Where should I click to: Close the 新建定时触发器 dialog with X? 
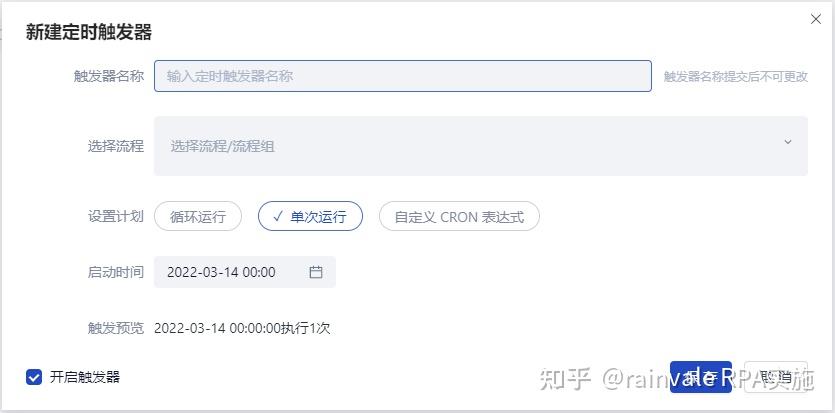815,19
